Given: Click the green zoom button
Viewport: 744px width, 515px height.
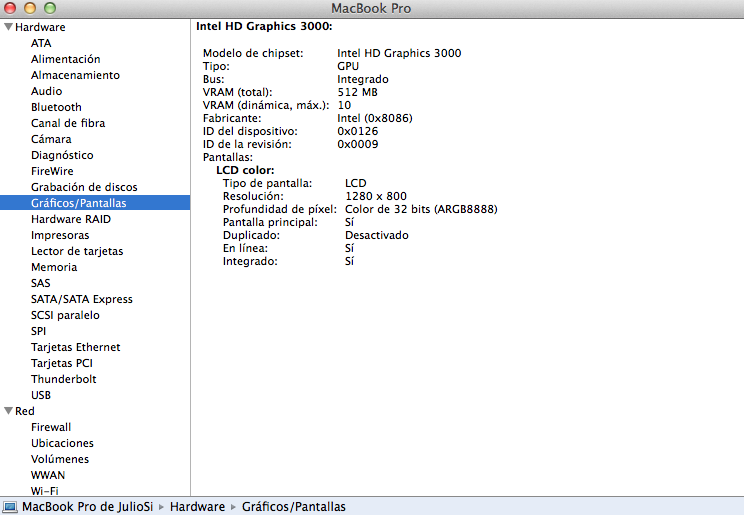Looking at the screenshot, I should click(50, 8).
